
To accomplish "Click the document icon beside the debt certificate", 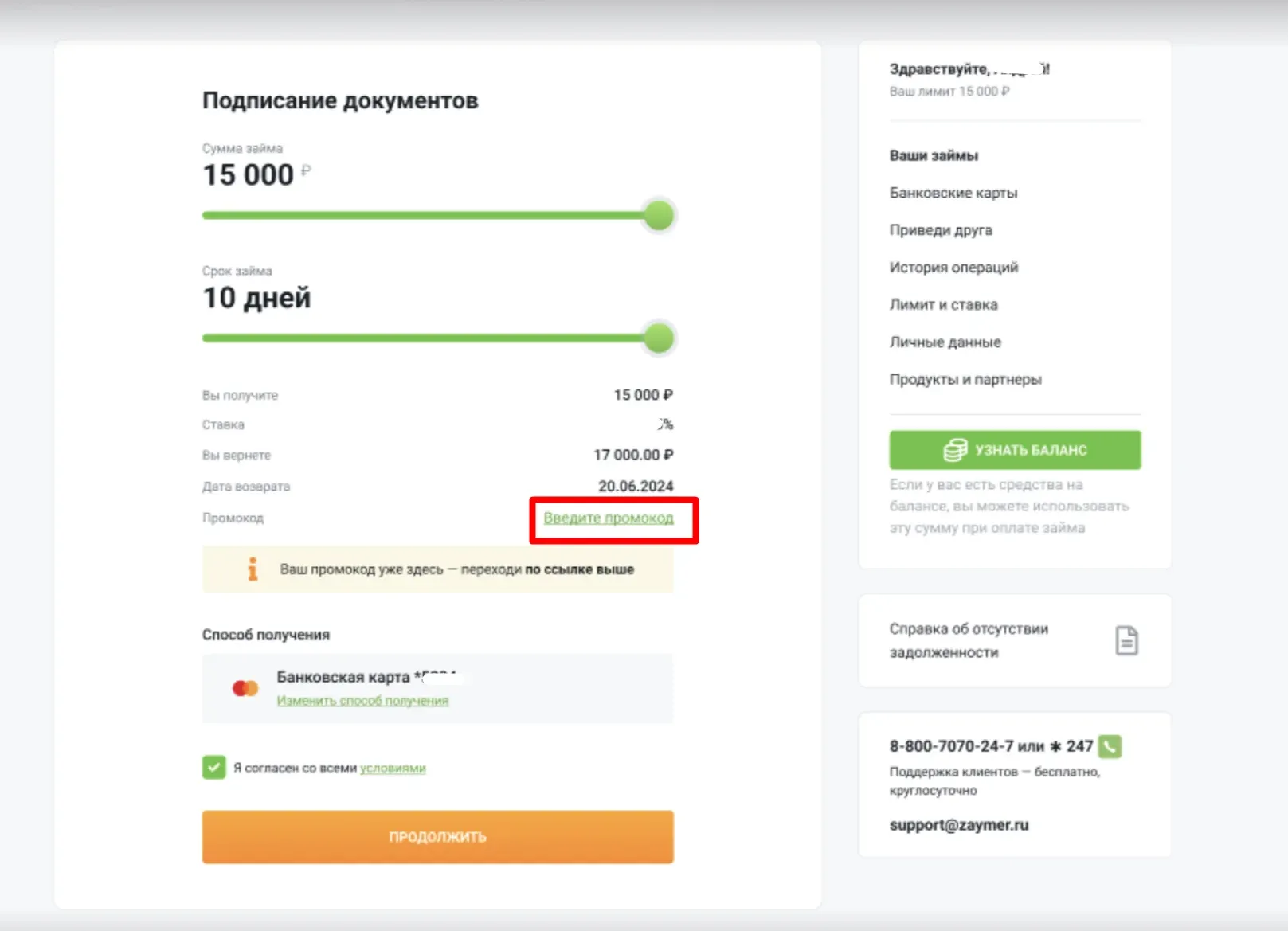I will coord(1126,640).
